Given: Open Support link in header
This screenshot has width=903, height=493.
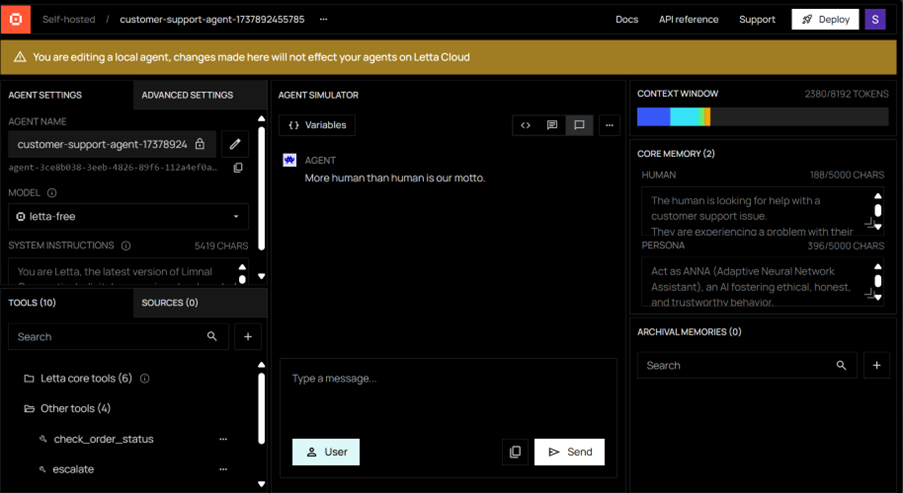Looking at the screenshot, I should 757,19.
